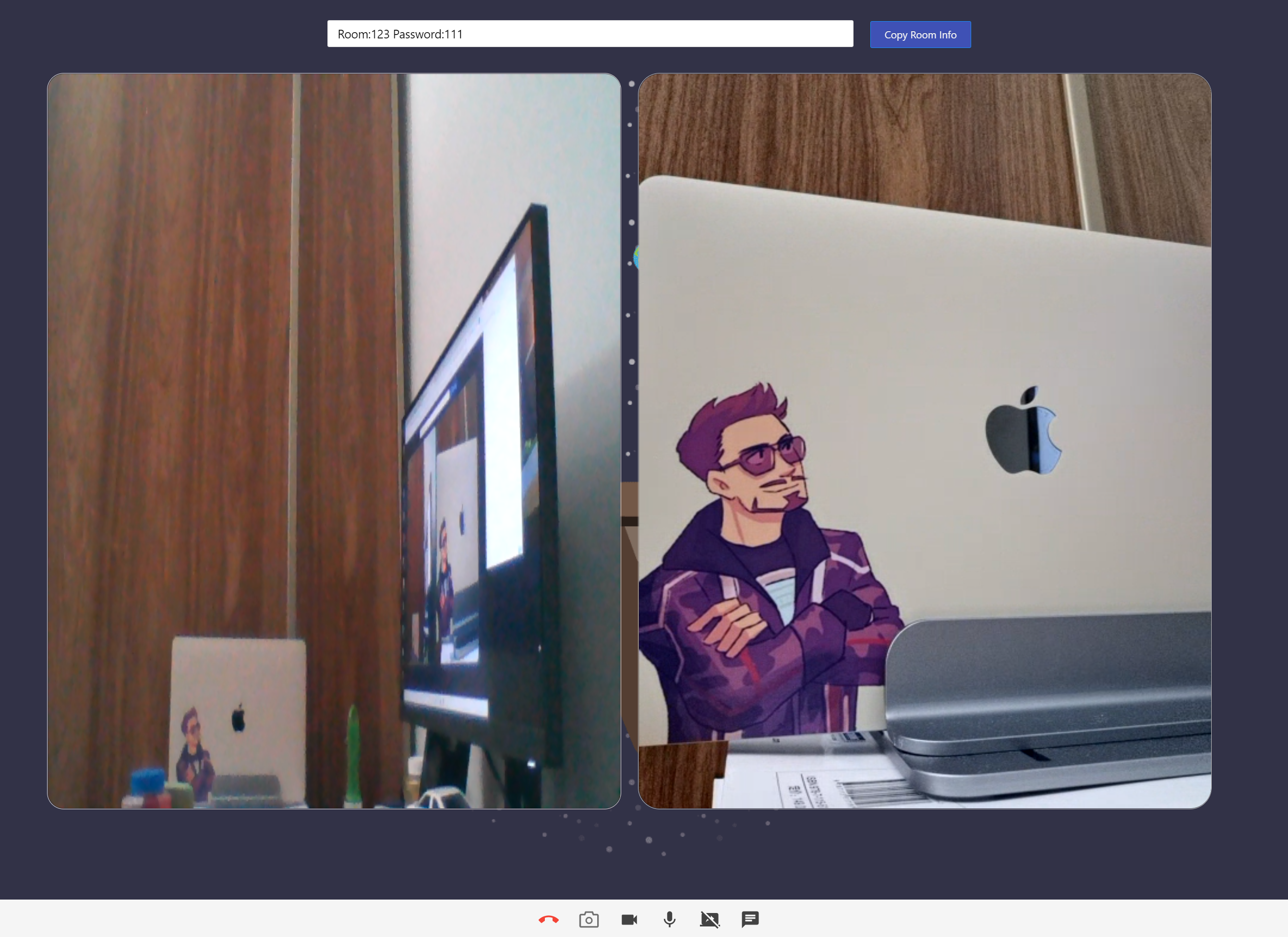Screen dimensions: 1288x937
Task: Take a snapshot with the camera icon
Action: [589, 919]
